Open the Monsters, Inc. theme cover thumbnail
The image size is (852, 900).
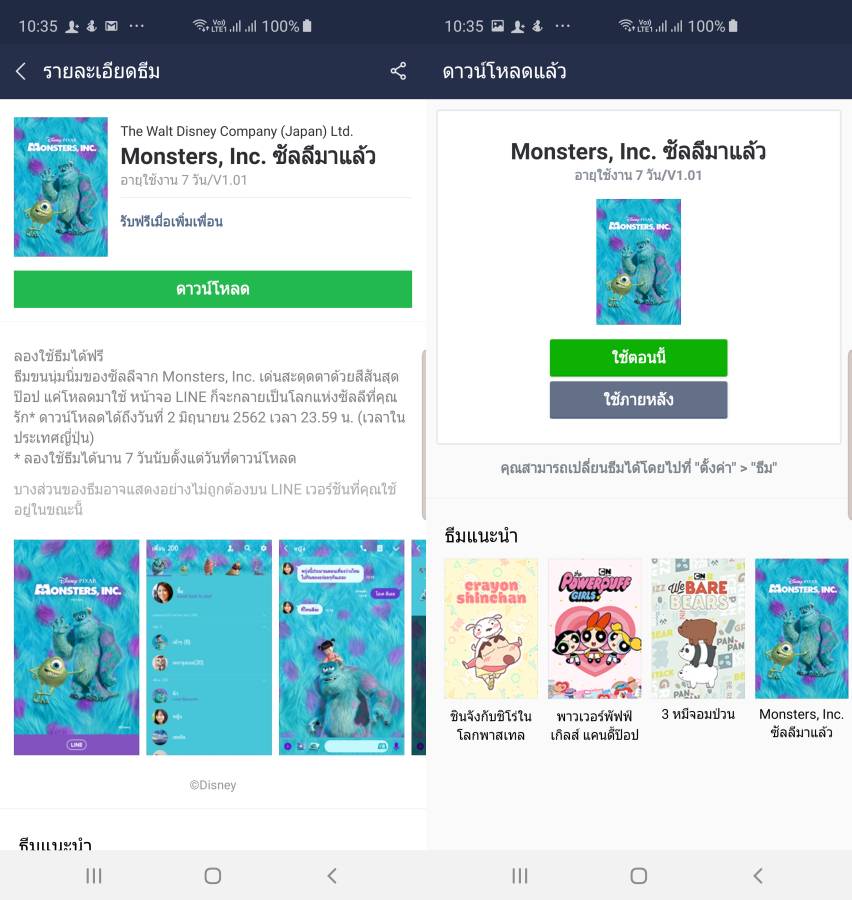point(61,187)
